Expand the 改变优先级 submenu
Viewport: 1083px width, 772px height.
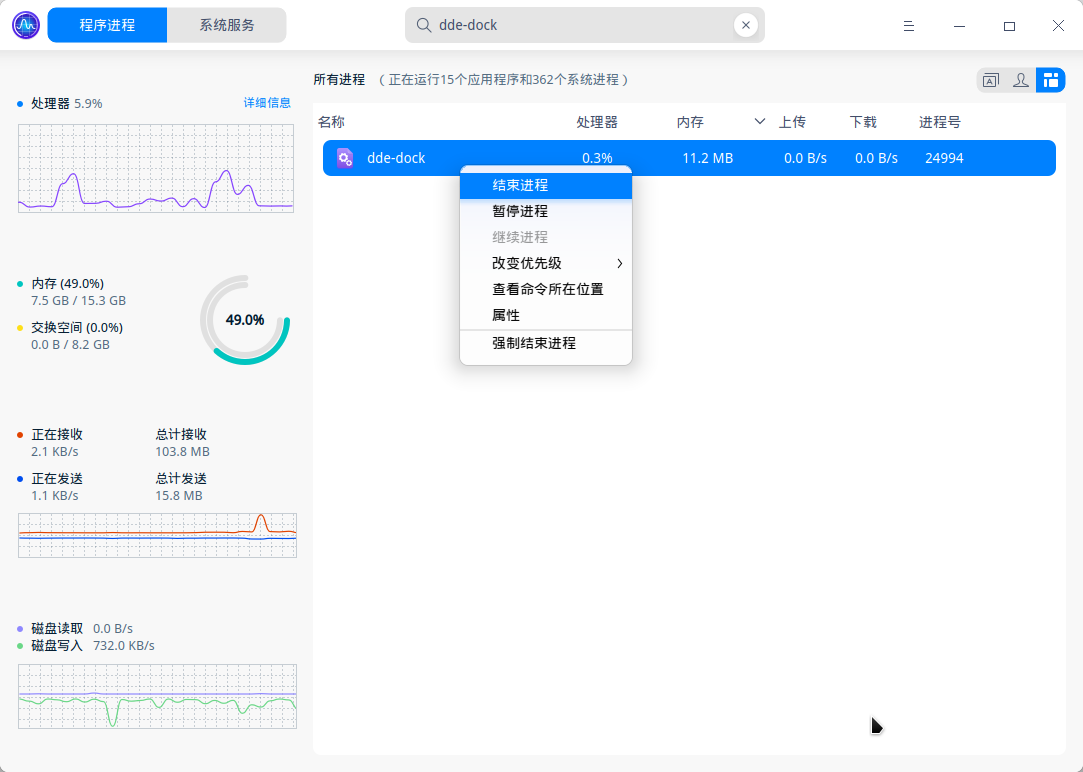(x=545, y=263)
